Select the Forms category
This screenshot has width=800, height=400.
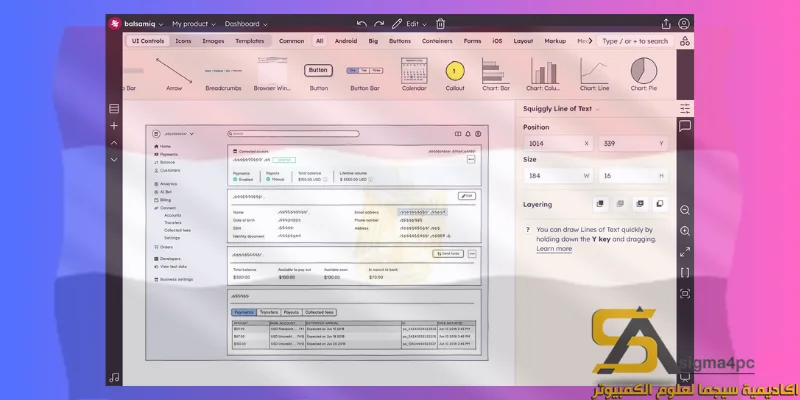472,41
